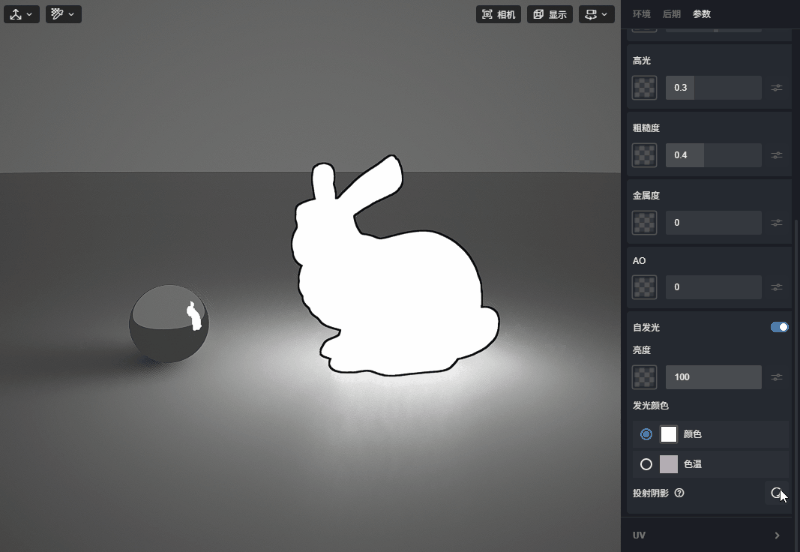Open the 粗糙度 adjustment settings icon

777,155
